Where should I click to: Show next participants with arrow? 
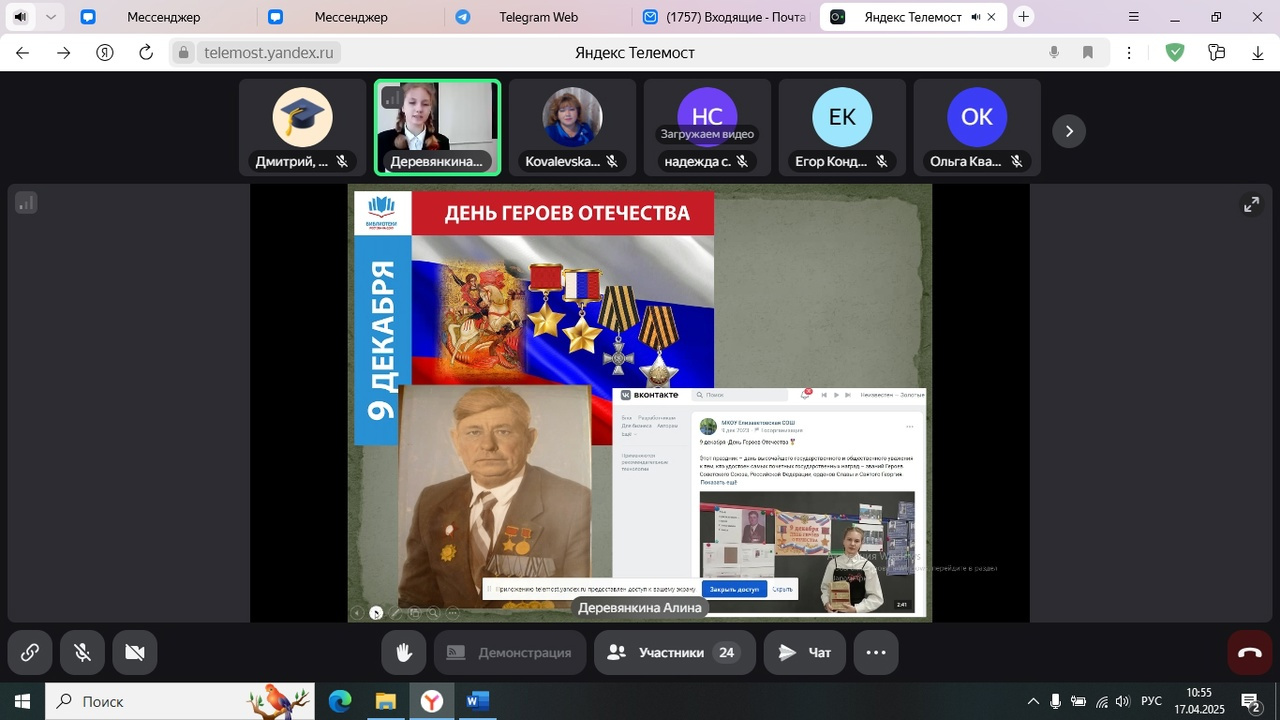click(1069, 131)
